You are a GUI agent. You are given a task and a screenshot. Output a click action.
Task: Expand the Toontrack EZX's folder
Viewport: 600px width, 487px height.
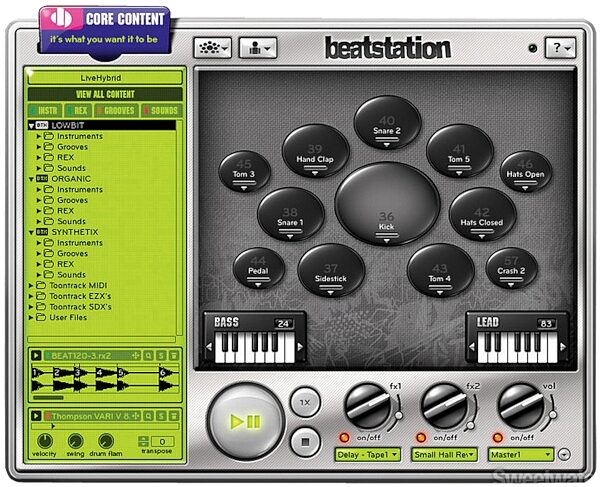tap(31, 296)
